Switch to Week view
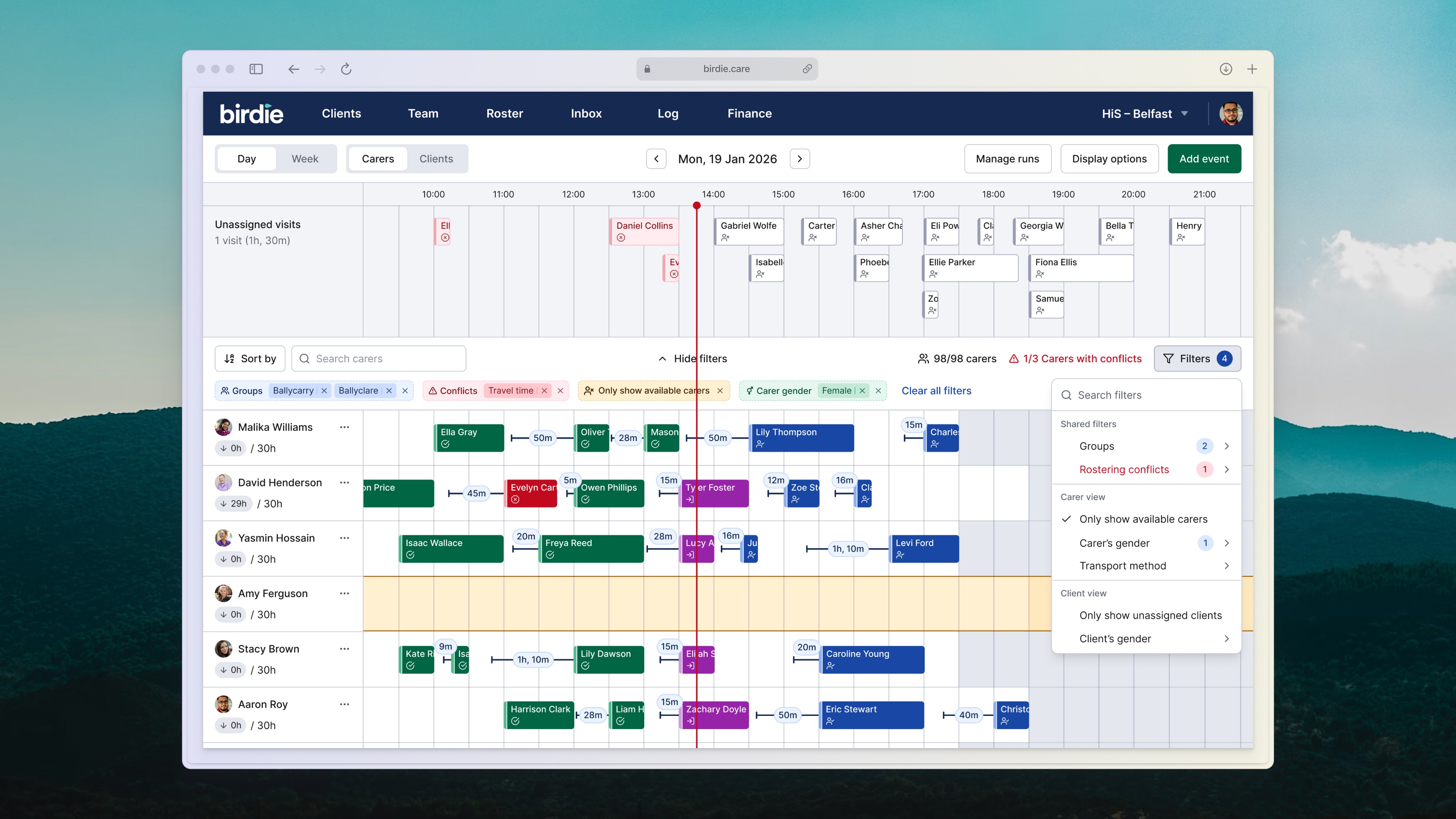The image size is (1456, 819). 304,159
